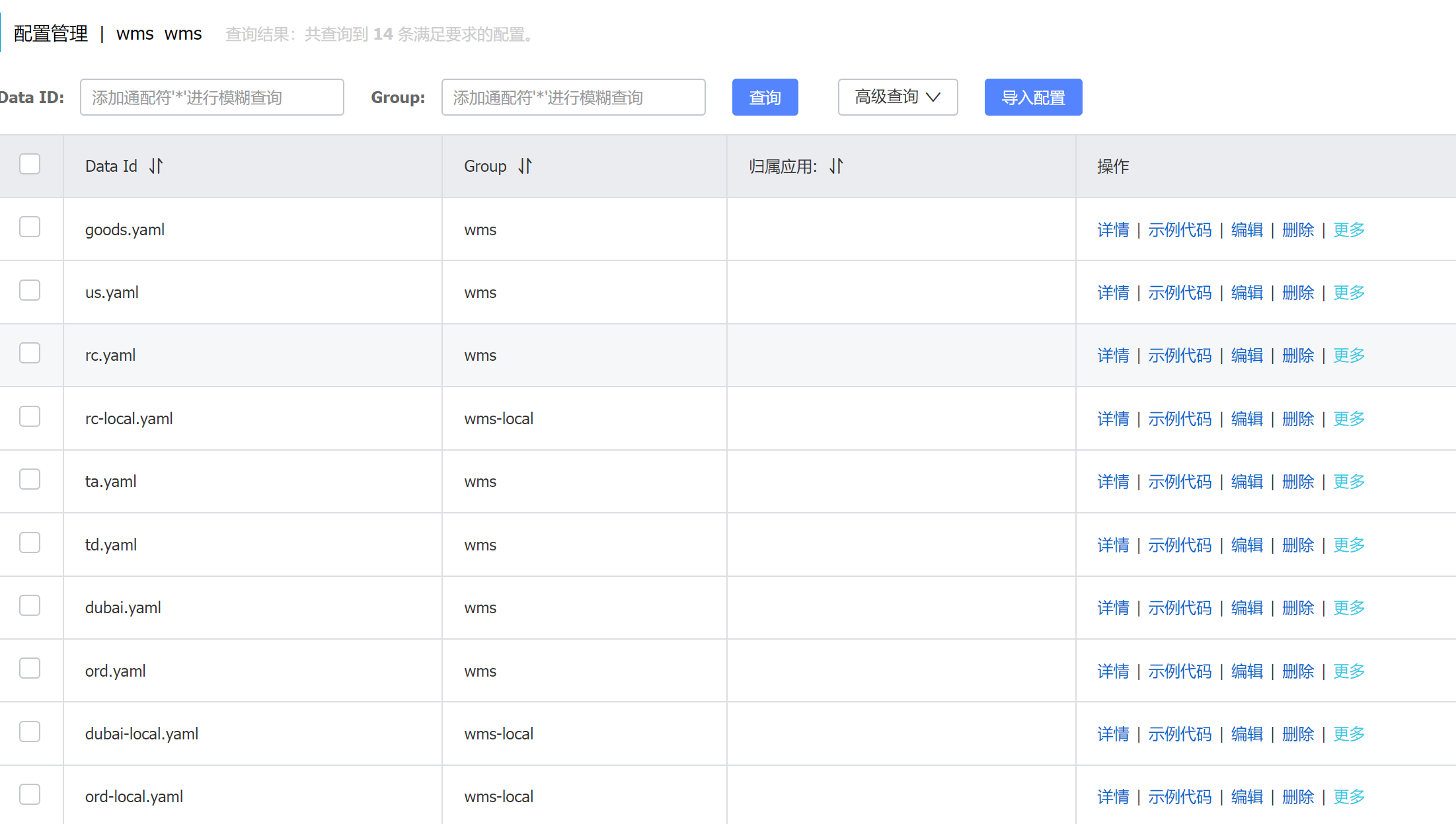
Task: Check the ord.yaml row checkbox
Action: click(30, 668)
